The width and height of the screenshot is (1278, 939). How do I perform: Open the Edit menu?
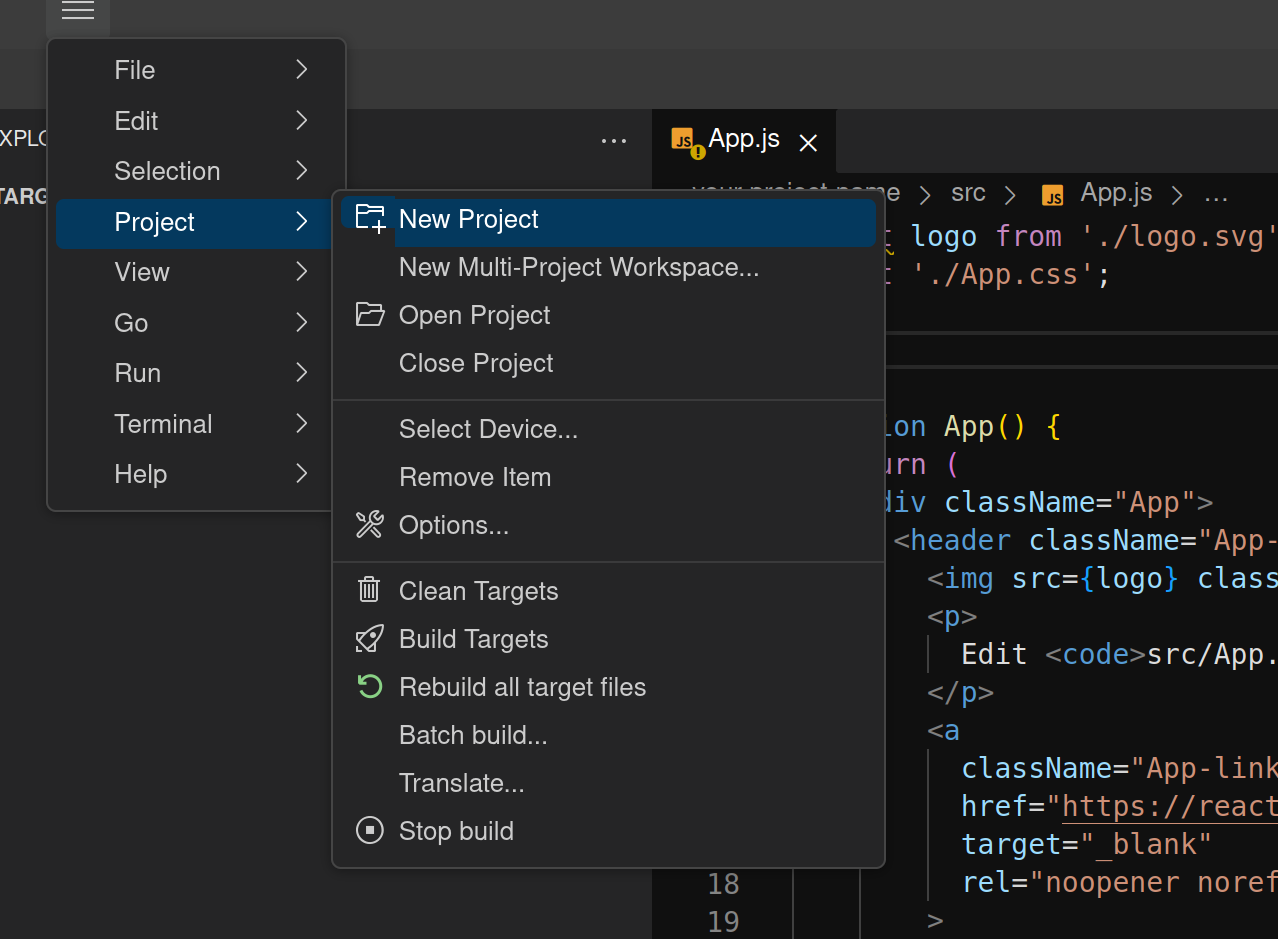(196, 121)
